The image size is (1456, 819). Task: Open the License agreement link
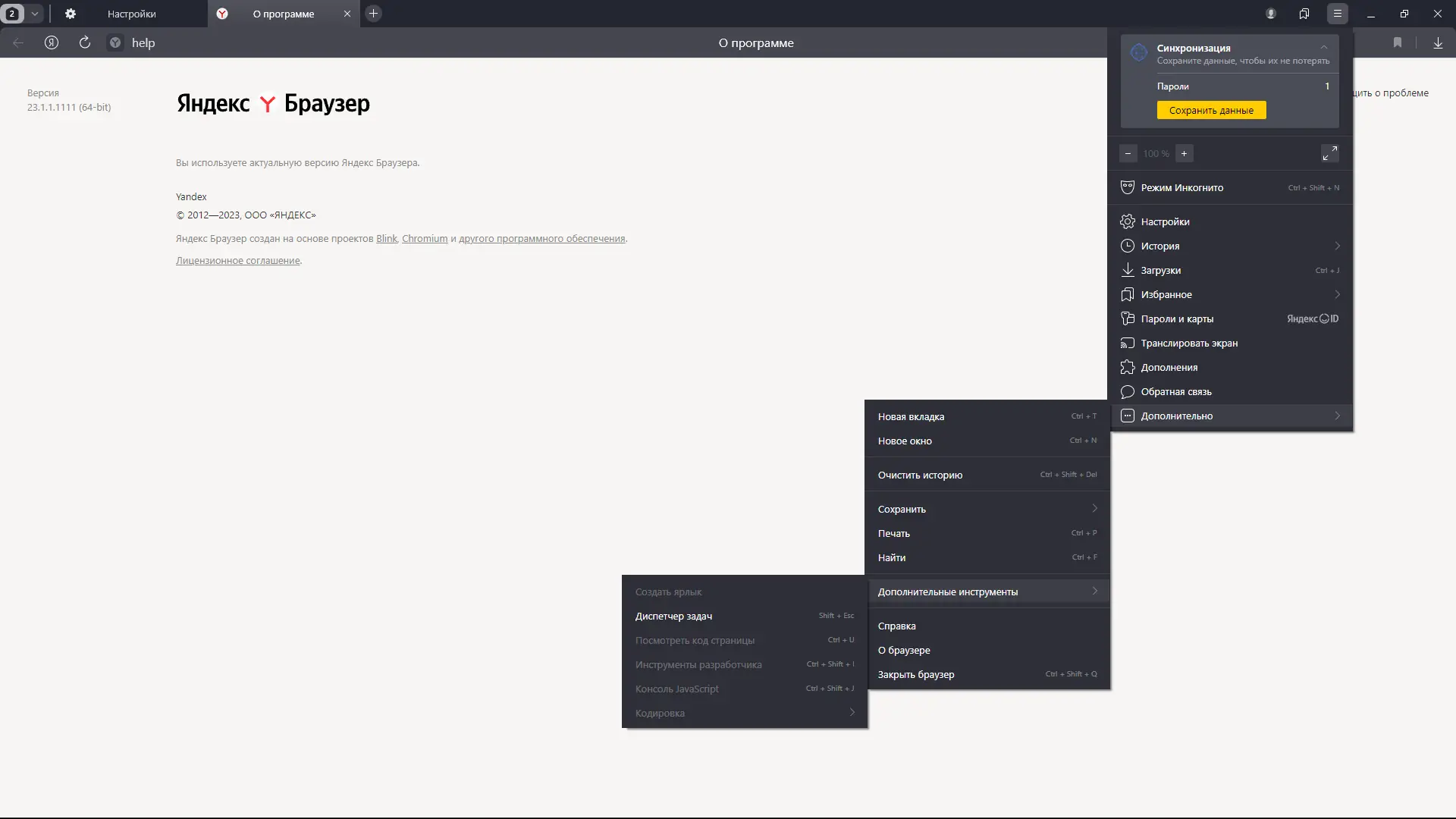pyautogui.click(x=237, y=260)
